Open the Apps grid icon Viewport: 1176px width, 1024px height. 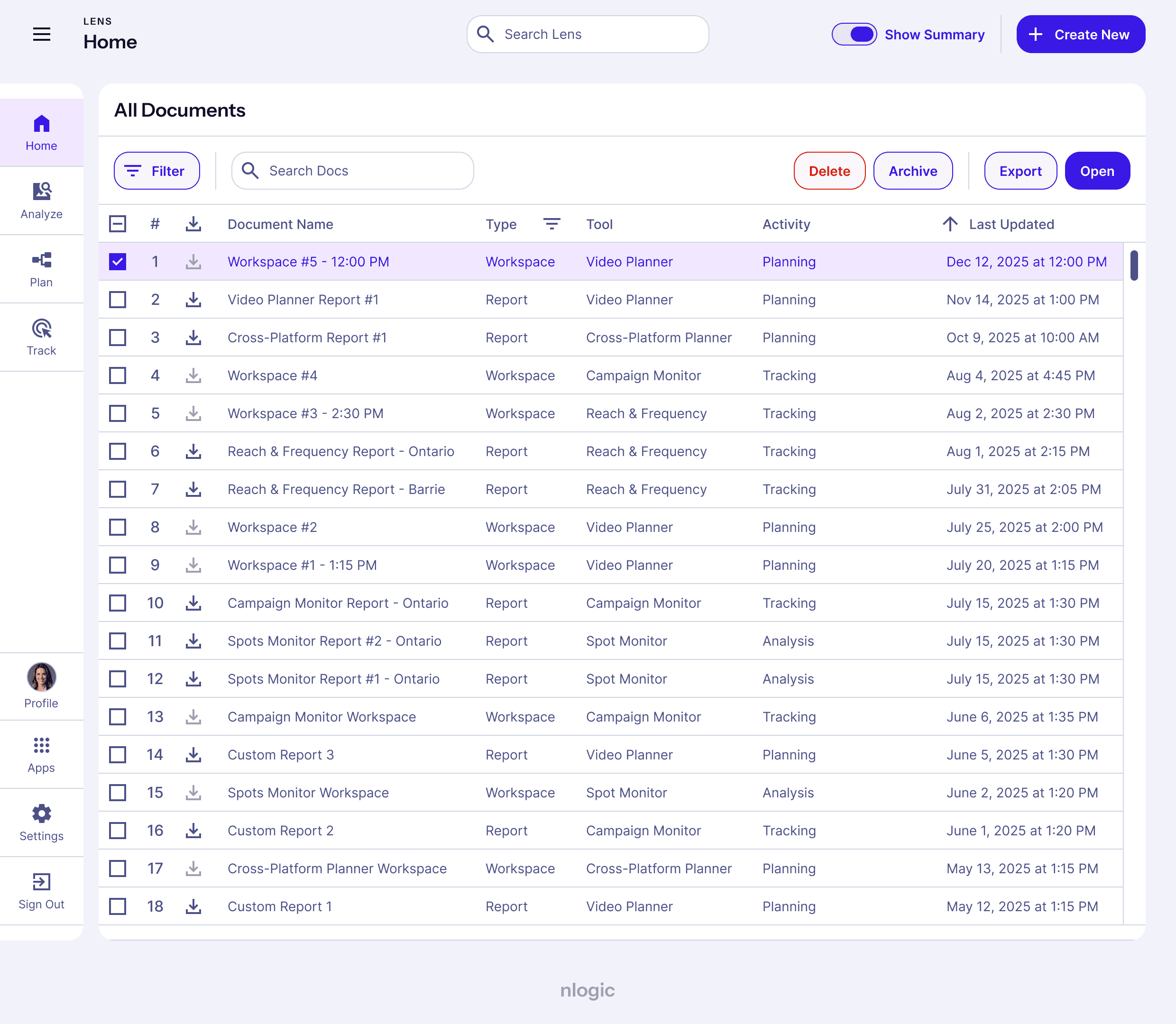41,745
